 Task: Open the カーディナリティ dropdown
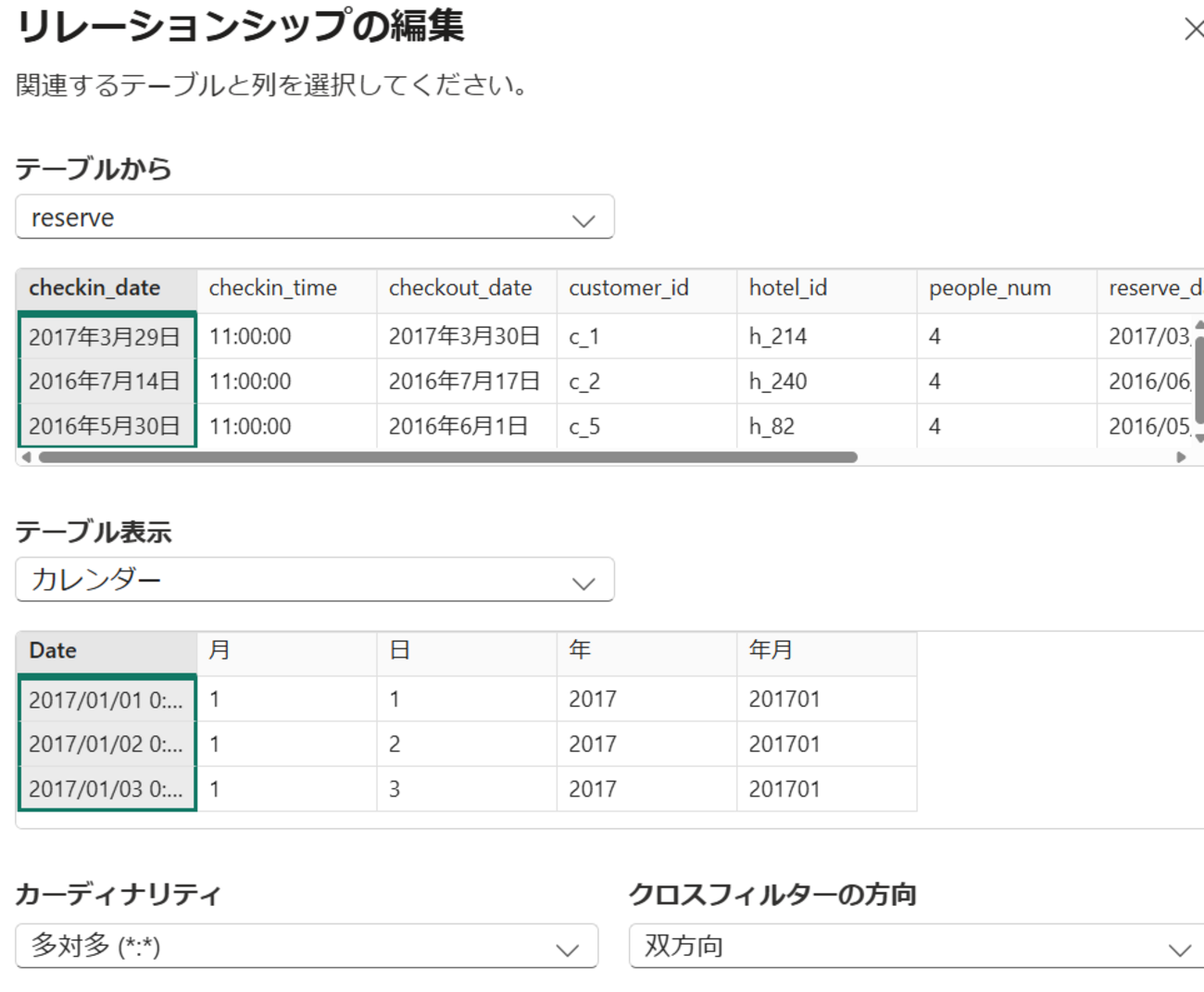coord(307,946)
